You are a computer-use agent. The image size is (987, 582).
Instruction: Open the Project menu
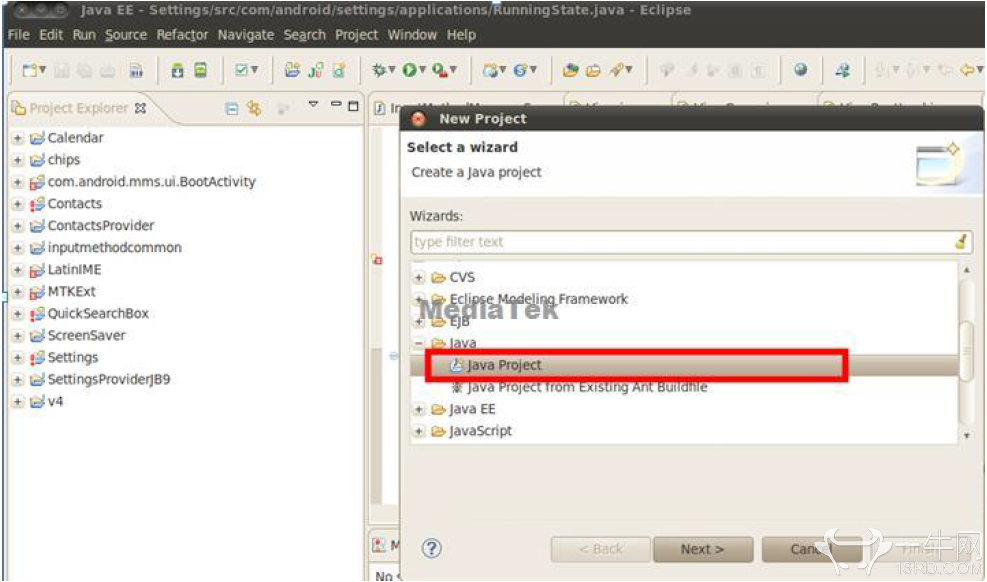point(356,35)
